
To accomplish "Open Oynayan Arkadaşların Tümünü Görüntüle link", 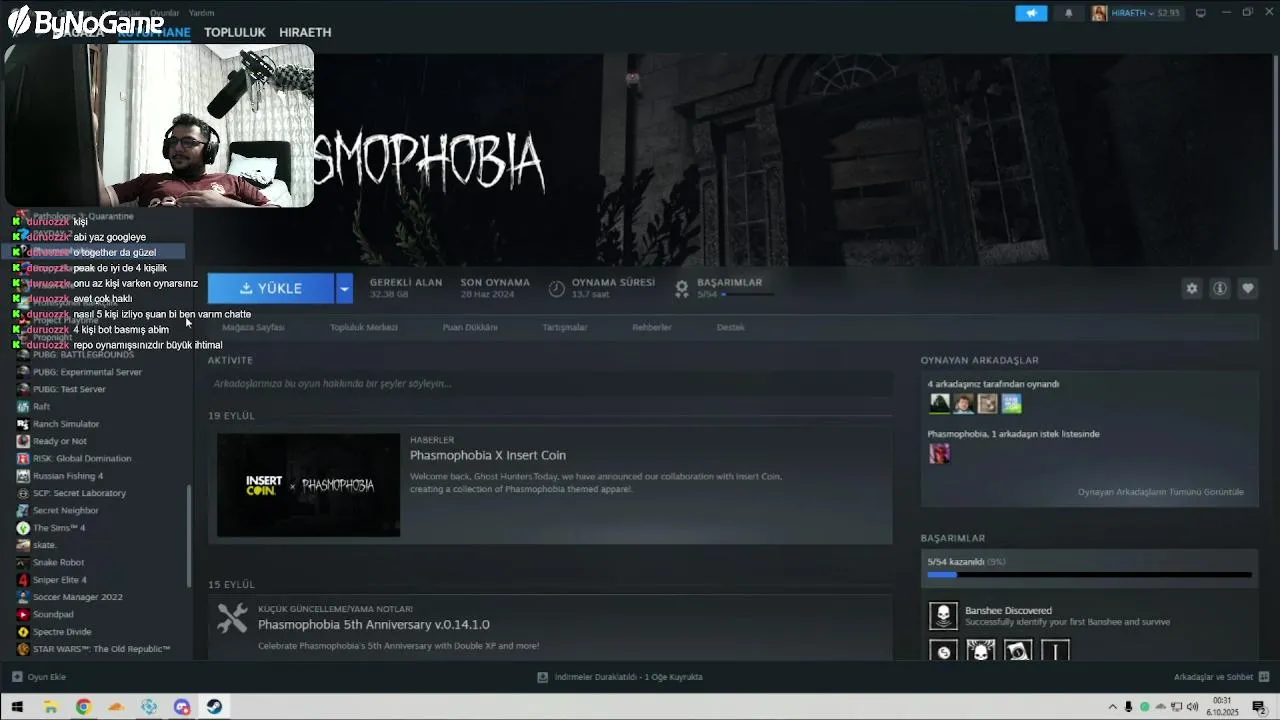I will click(1161, 492).
